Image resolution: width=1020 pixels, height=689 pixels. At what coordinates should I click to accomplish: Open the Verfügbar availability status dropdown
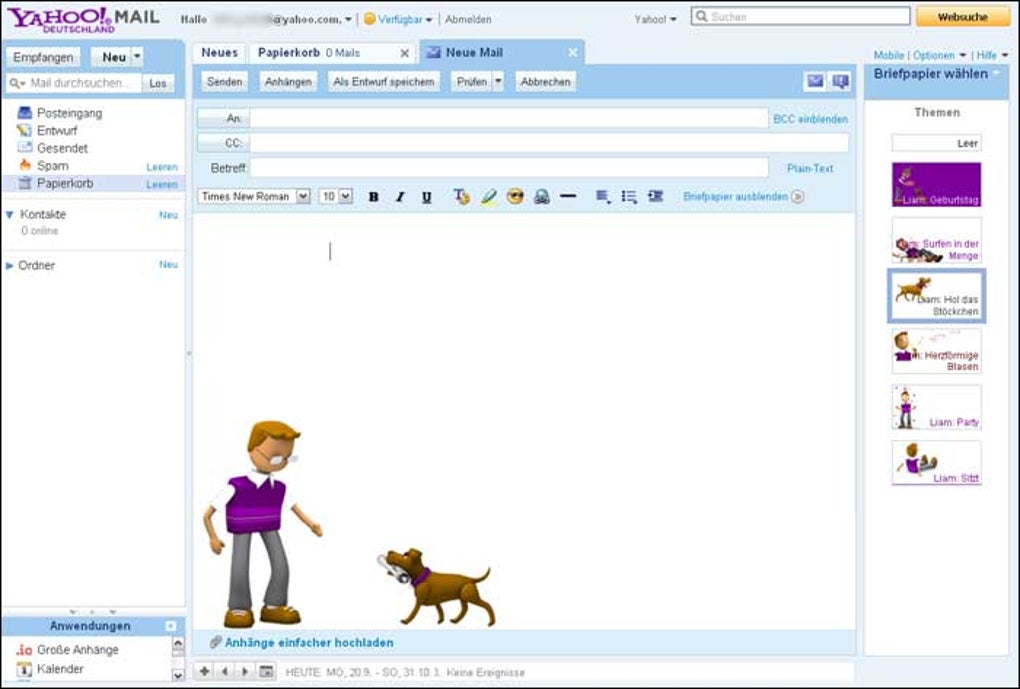[399, 19]
